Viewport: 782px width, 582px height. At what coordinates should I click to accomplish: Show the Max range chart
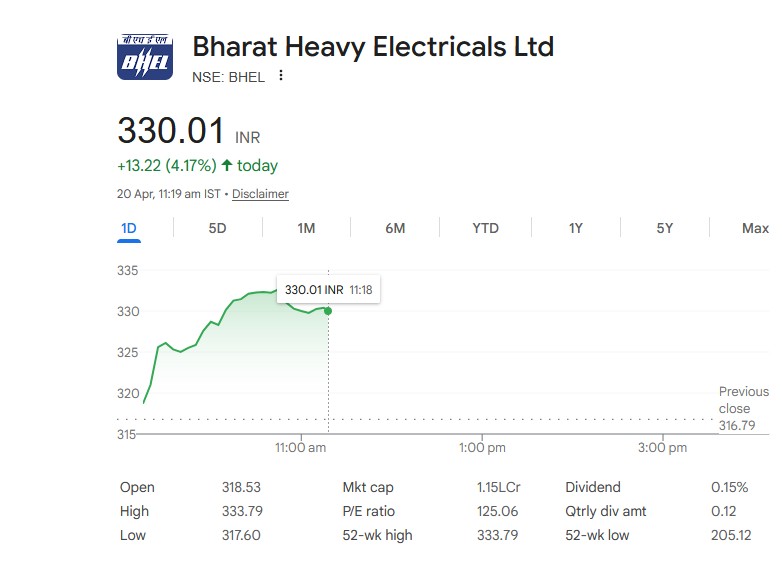pos(755,228)
